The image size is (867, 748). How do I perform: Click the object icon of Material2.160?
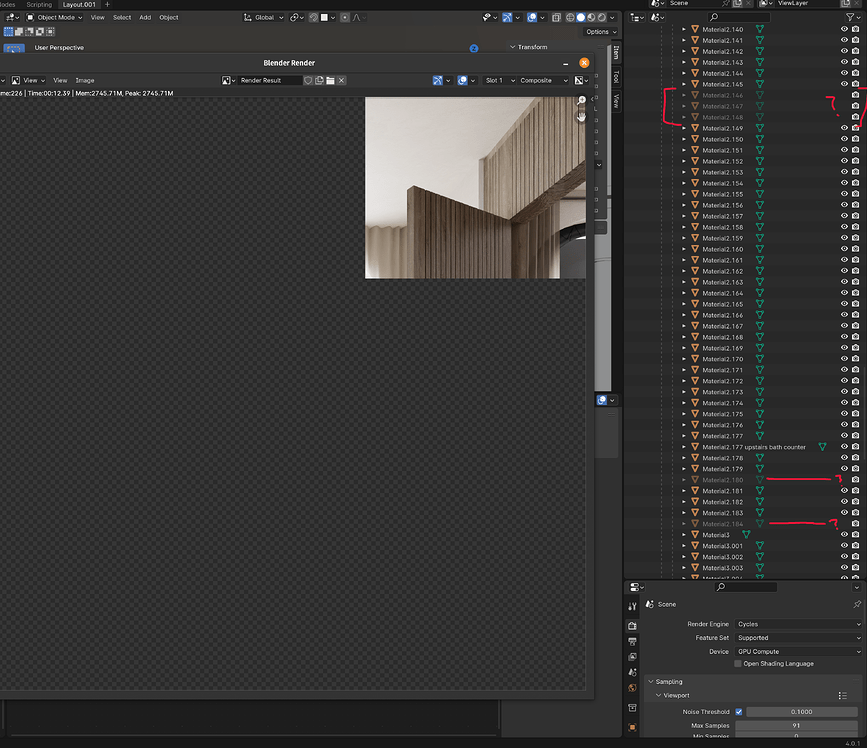coord(695,249)
